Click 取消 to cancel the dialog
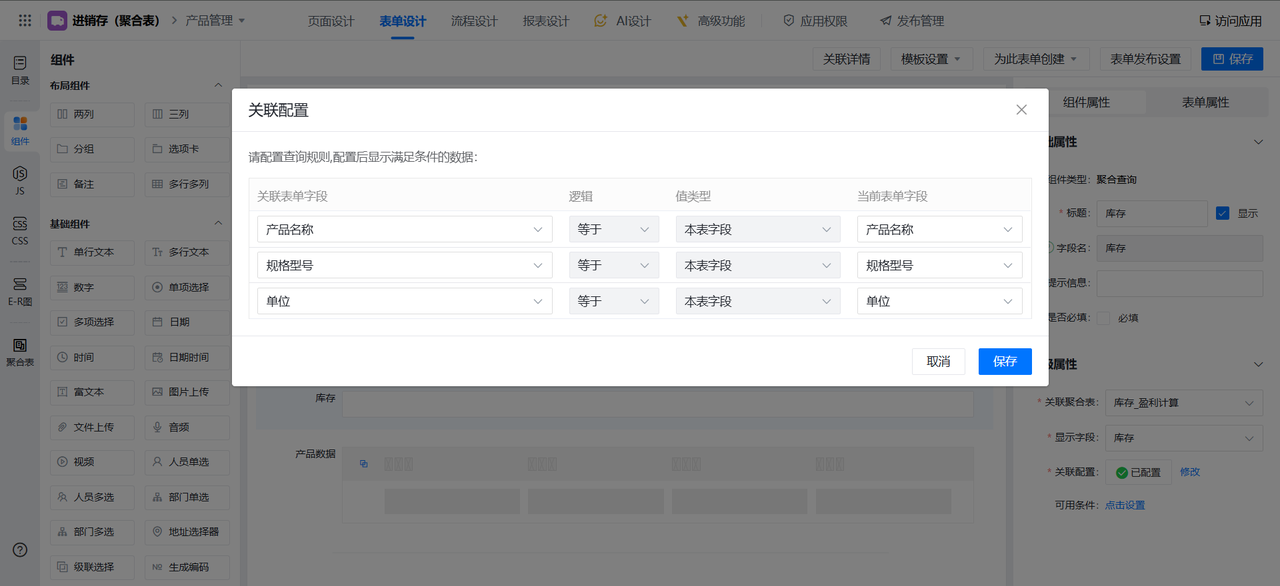The image size is (1280, 586). click(x=938, y=361)
